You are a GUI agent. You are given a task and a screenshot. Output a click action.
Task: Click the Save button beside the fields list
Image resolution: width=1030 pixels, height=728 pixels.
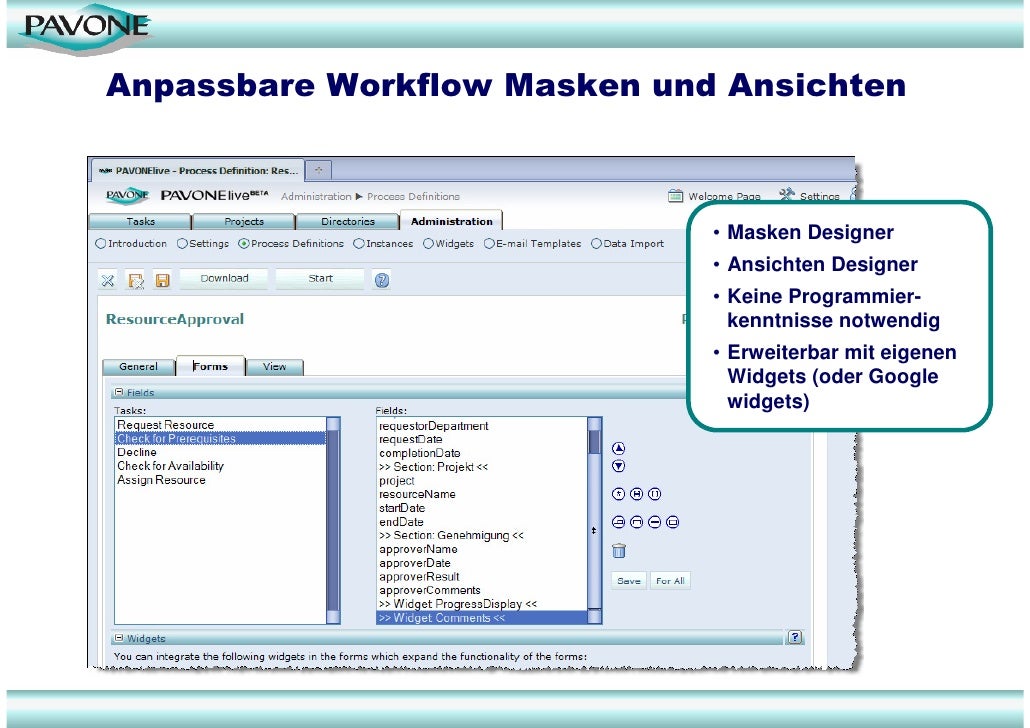pyautogui.click(x=629, y=581)
